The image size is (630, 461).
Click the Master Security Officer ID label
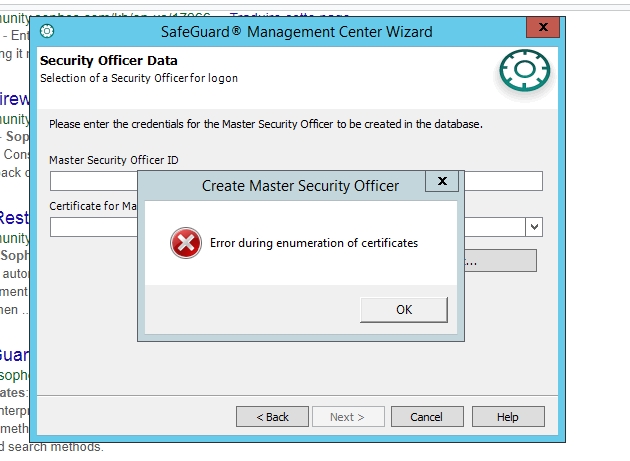(x=114, y=160)
